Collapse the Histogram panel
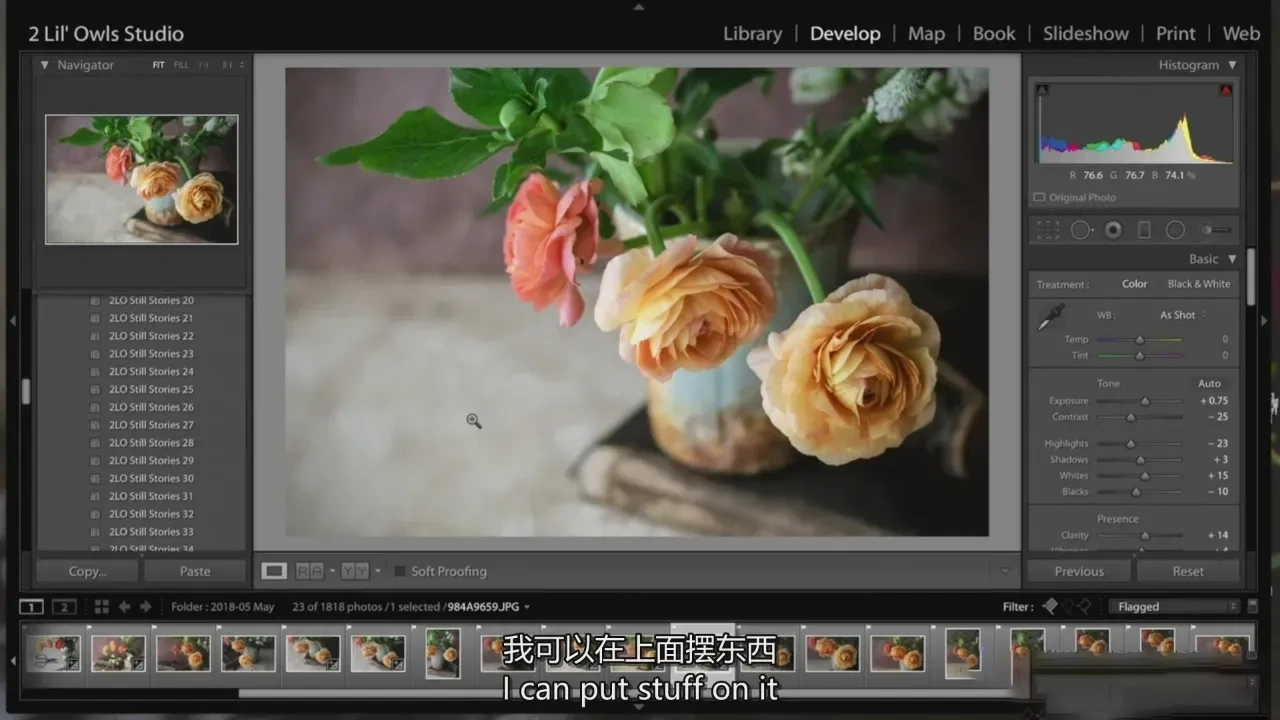The width and height of the screenshot is (1280, 720). pos(1232,65)
